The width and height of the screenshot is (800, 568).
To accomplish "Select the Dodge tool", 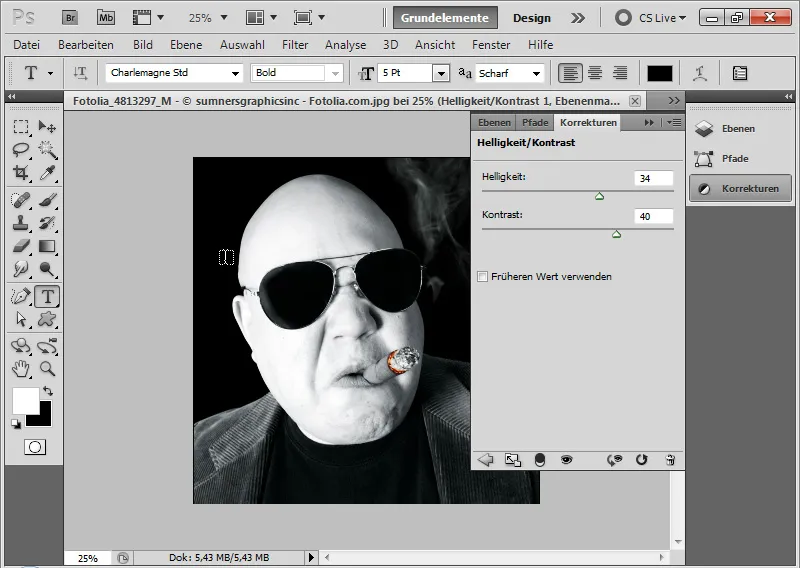I will (x=47, y=269).
